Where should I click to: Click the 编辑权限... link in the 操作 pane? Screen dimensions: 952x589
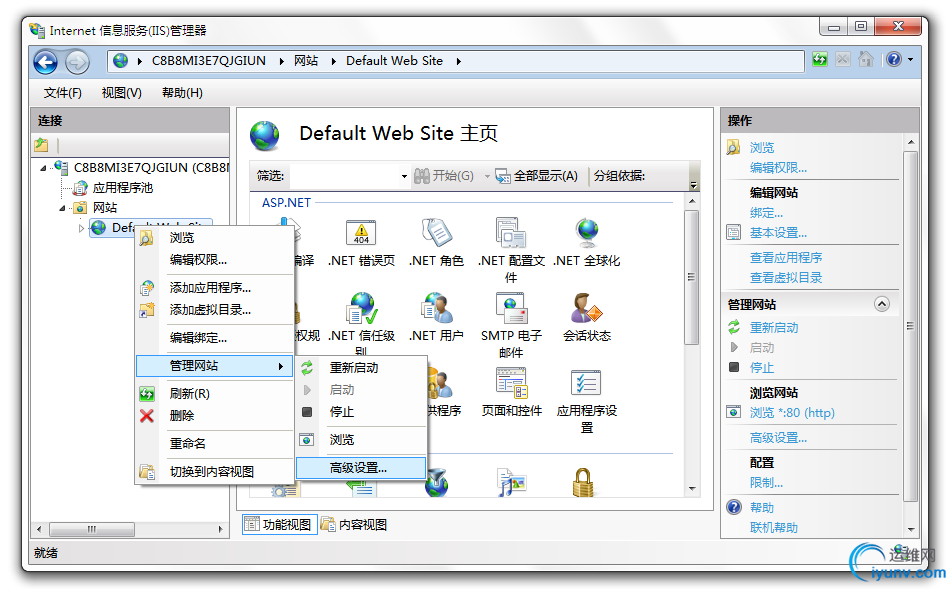tap(778, 168)
